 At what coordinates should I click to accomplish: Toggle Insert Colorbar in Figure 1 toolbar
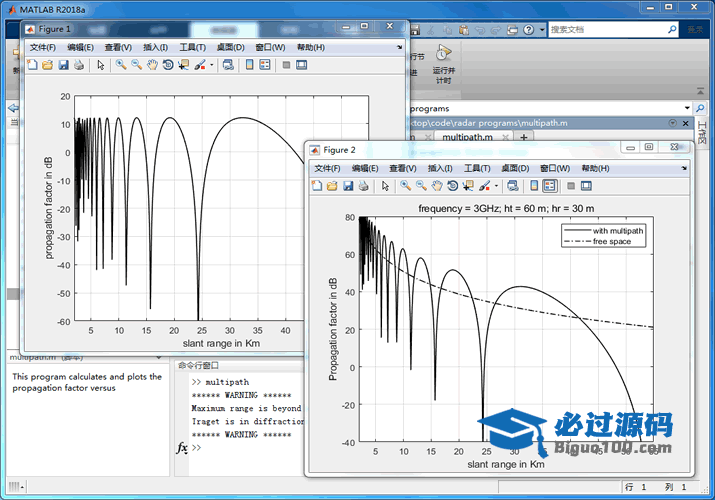click(x=249, y=65)
